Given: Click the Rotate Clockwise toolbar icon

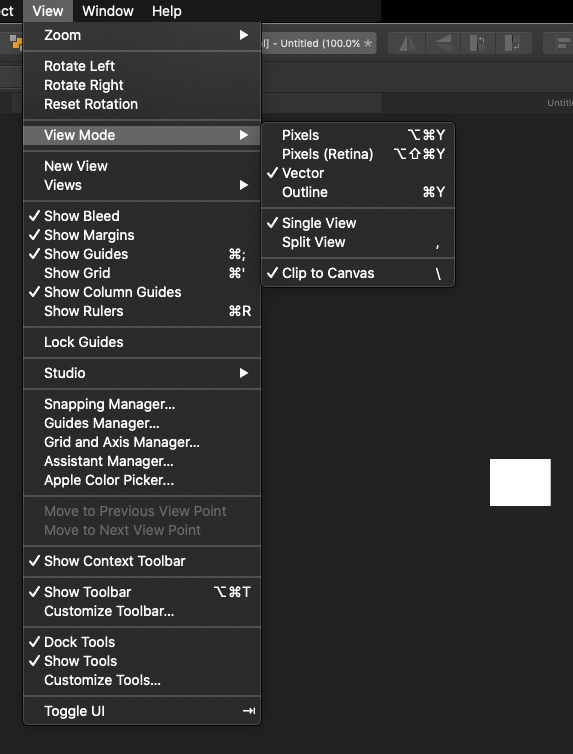Looking at the screenshot, I should [x=513, y=43].
